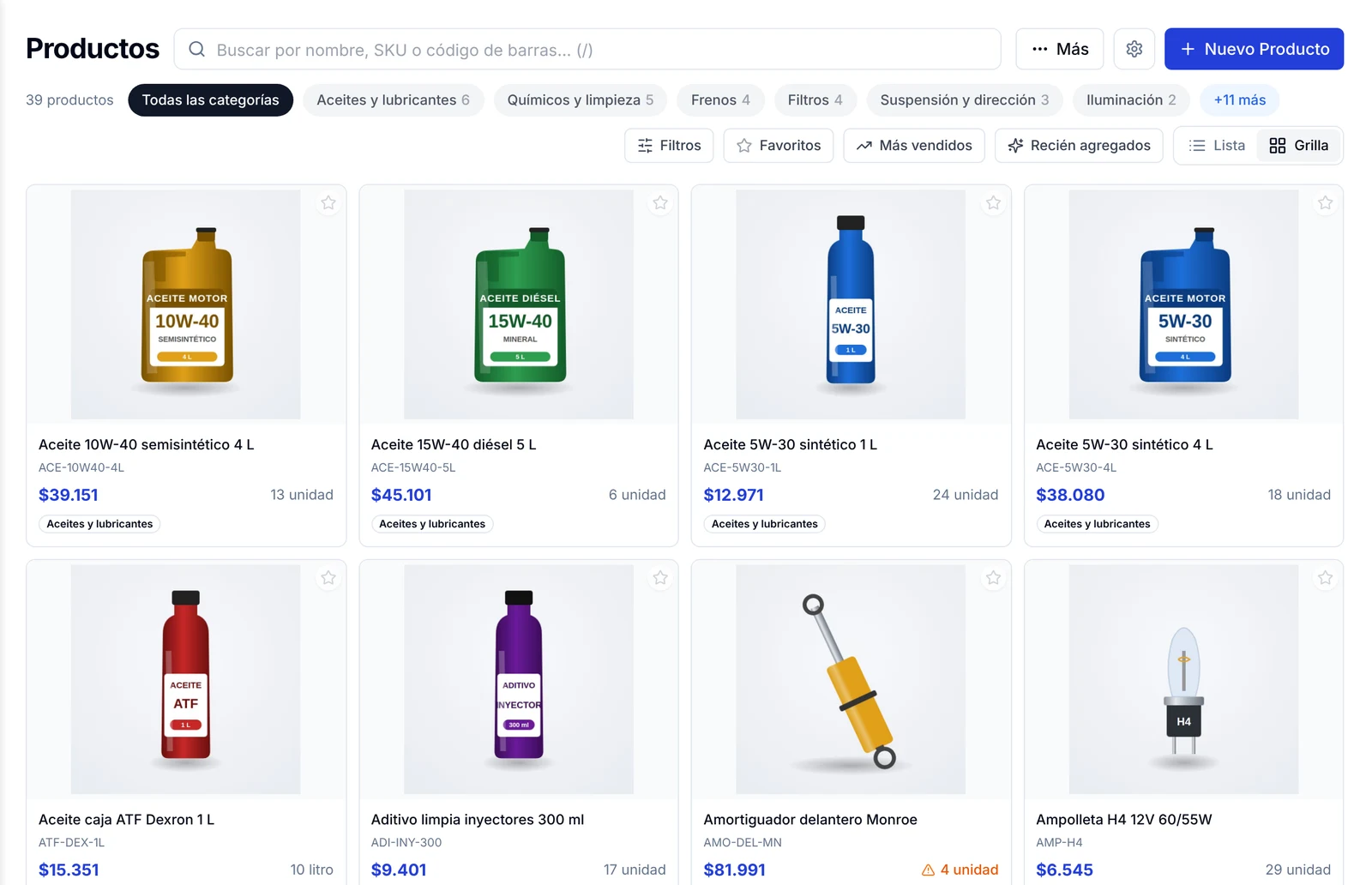Click the category tag on 5W-30 4 L card

[1097, 524]
